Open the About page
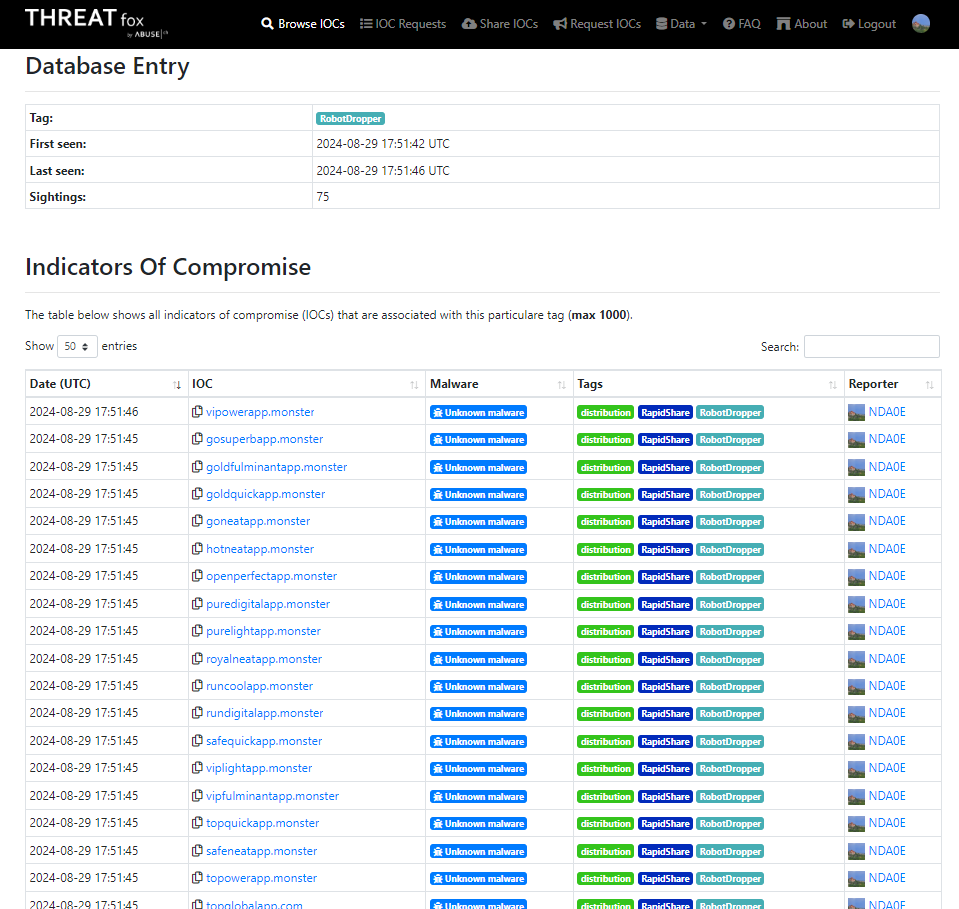 point(802,24)
